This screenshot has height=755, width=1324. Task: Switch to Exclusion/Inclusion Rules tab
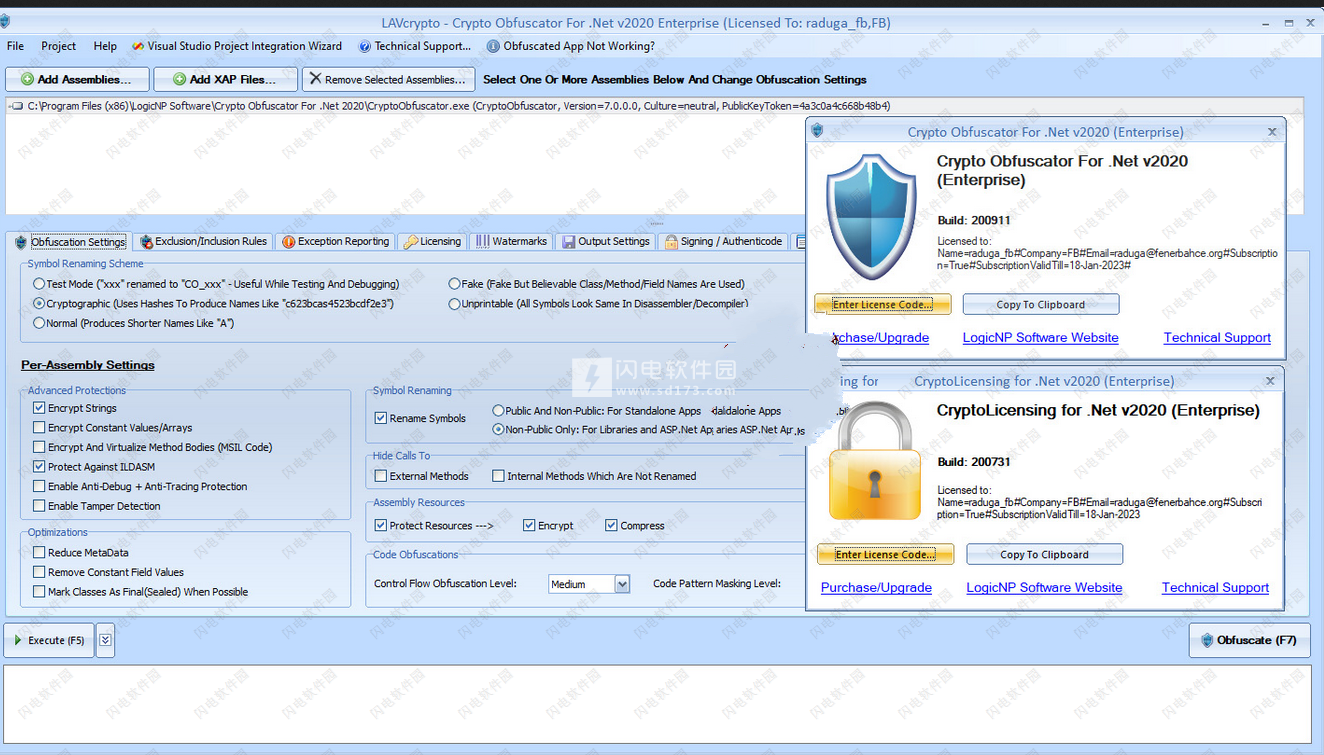(204, 241)
